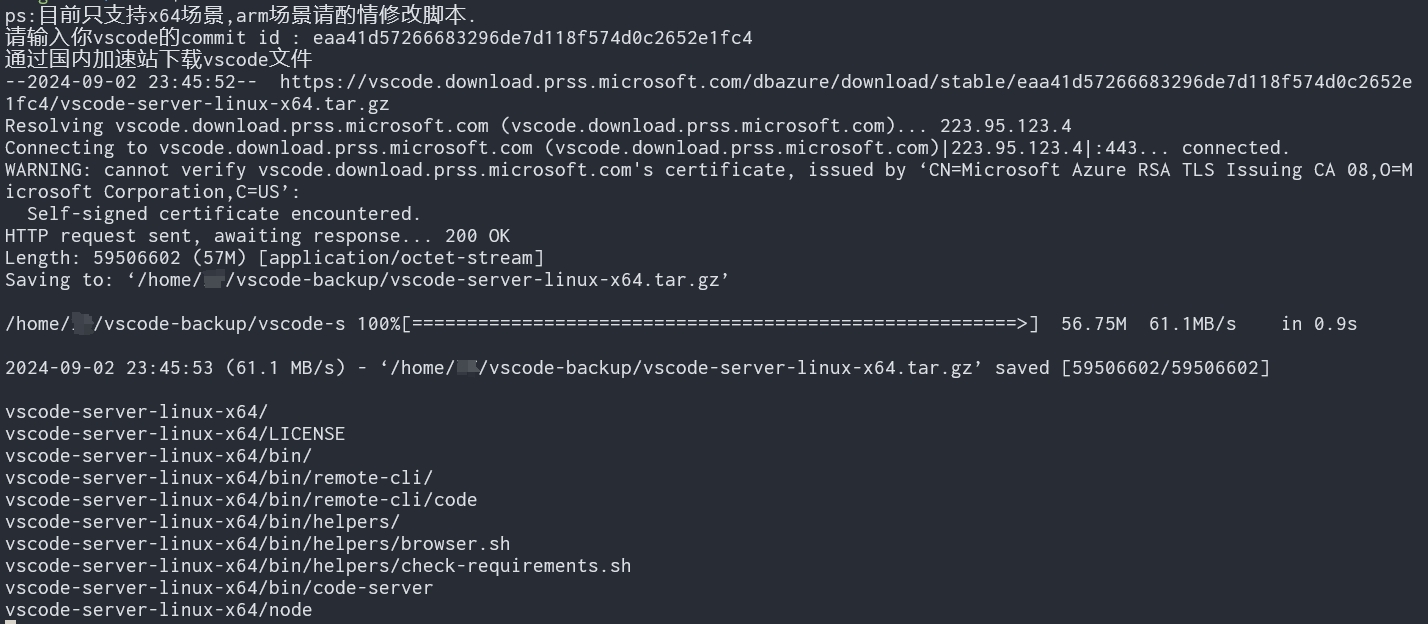Click the resolved IP 223.95.123.4
Viewport: 1428px width, 624px height.
point(1005,126)
